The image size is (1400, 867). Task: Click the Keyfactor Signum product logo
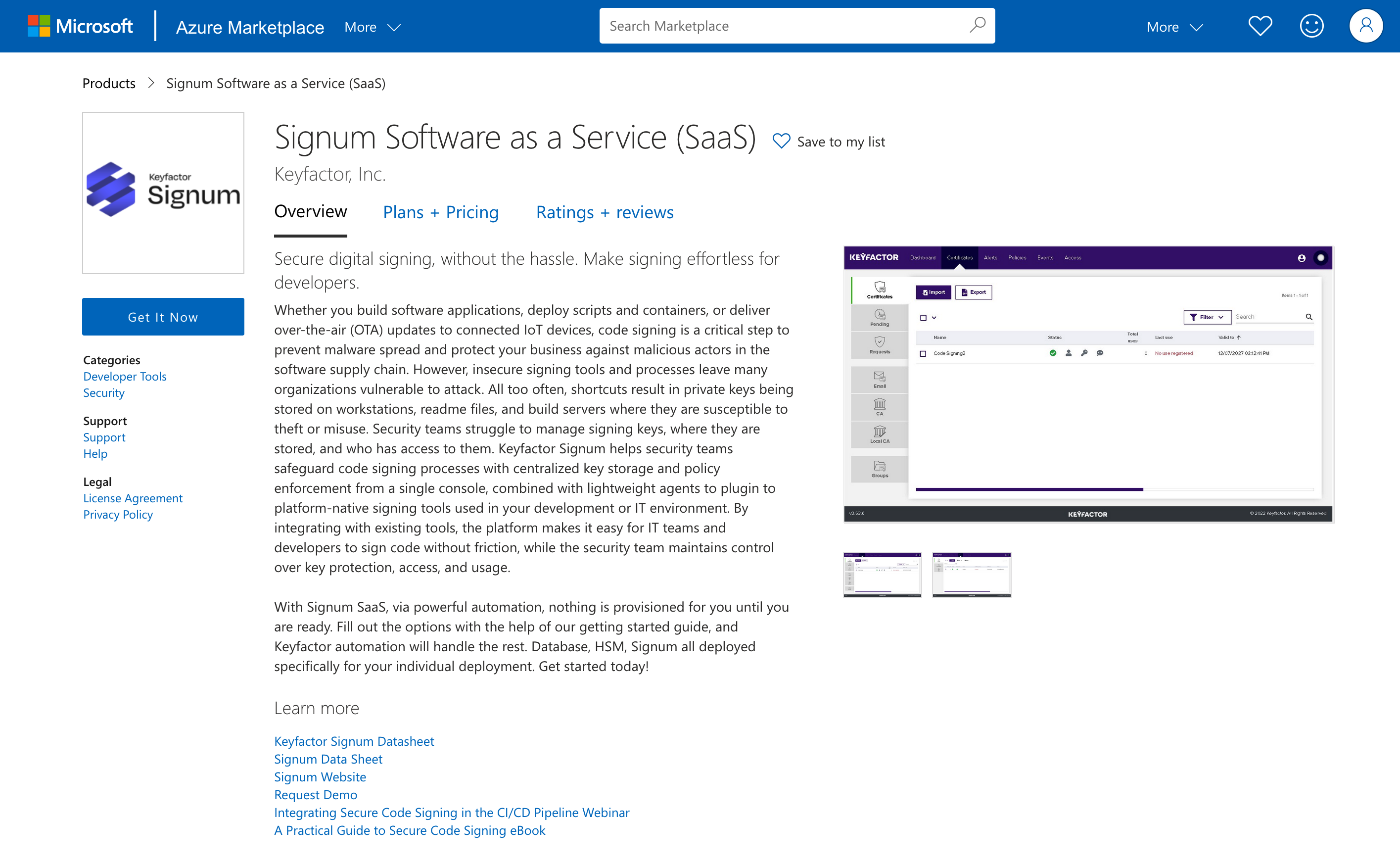point(163,193)
